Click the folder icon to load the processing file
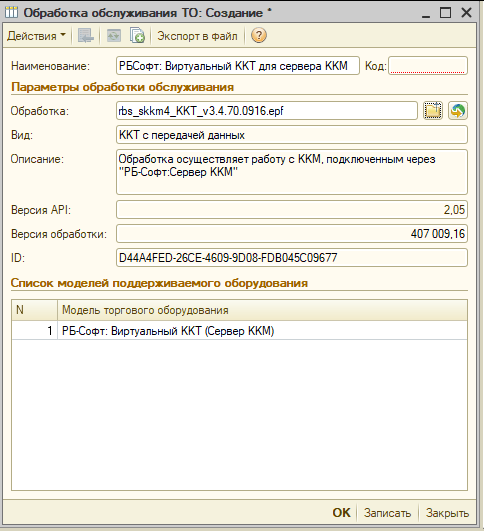Image resolution: width=484 pixels, height=531 pixels. click(433, 111)
